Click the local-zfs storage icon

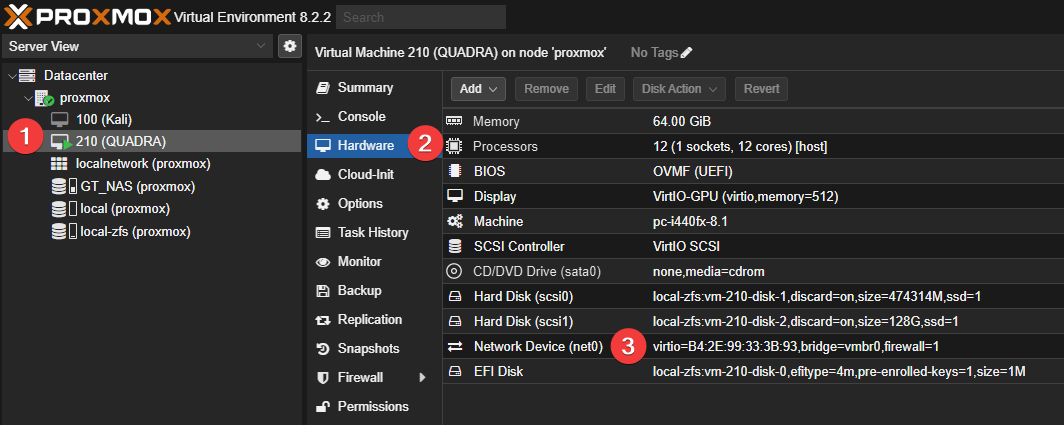[x=64, y=232]
